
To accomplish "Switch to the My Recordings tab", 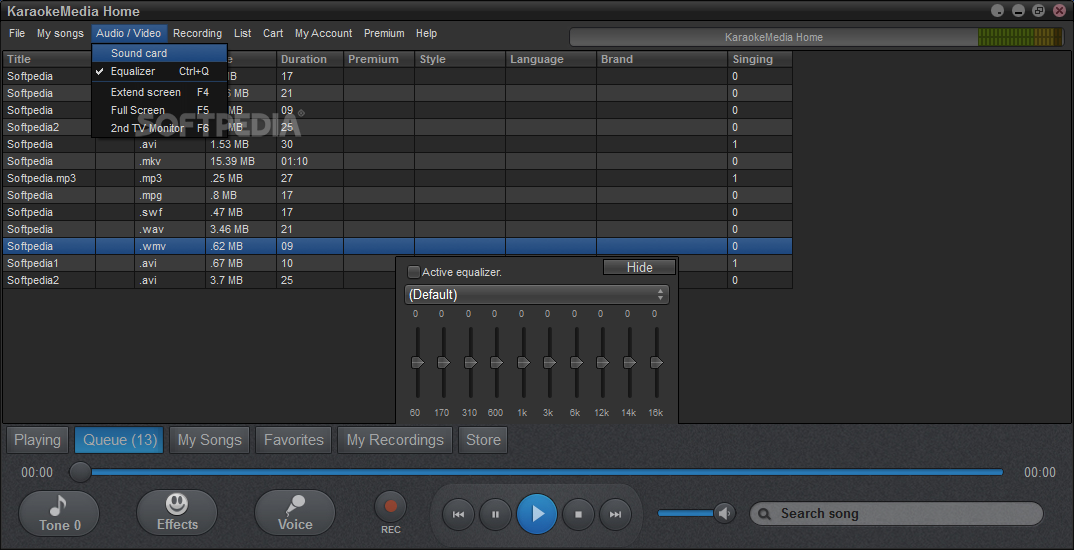I will point(395,440).
